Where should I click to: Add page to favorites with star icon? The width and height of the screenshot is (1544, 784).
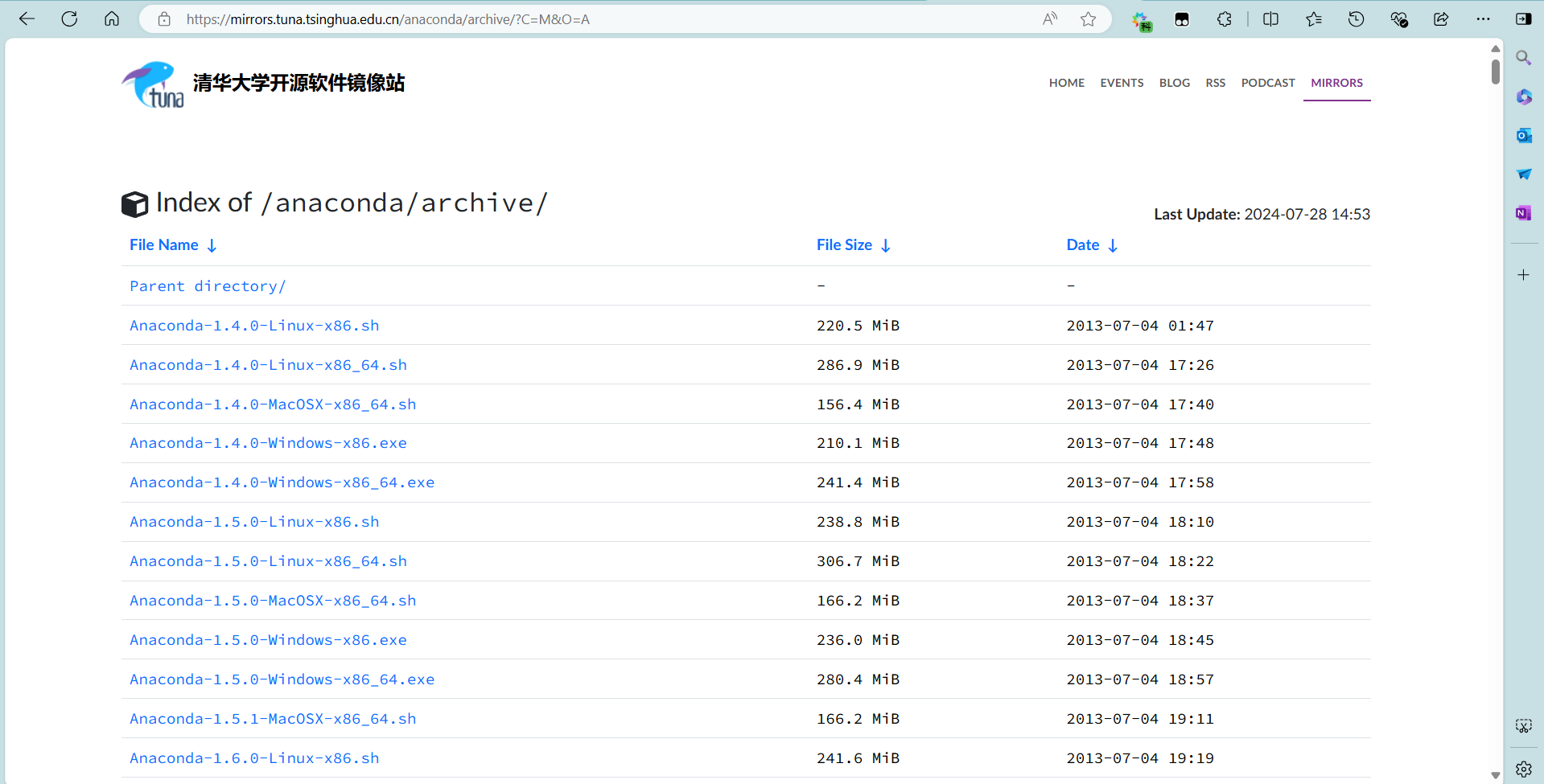pos(1088,19)
